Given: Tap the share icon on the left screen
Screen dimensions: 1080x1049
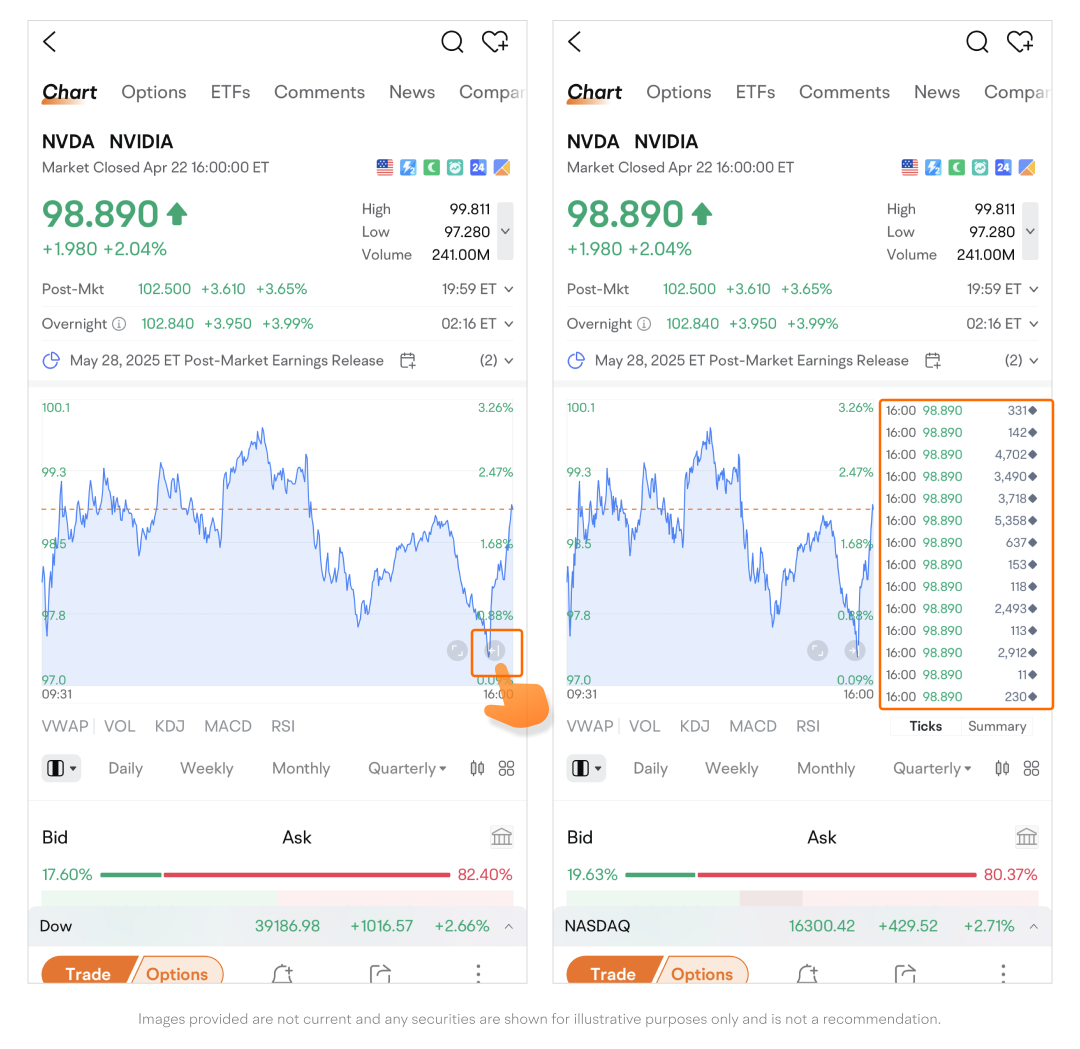Looking at the screenshot, I should click(379, 974).
